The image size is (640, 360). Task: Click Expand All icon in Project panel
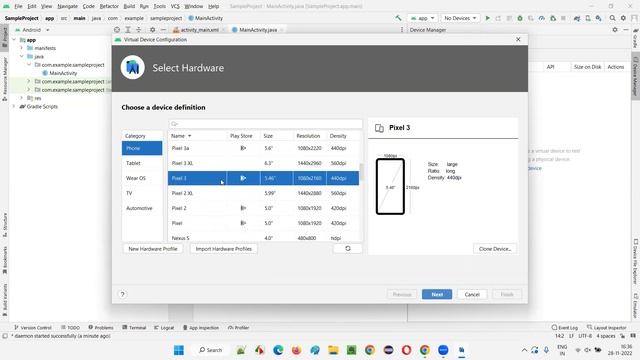tap(128, 30)
